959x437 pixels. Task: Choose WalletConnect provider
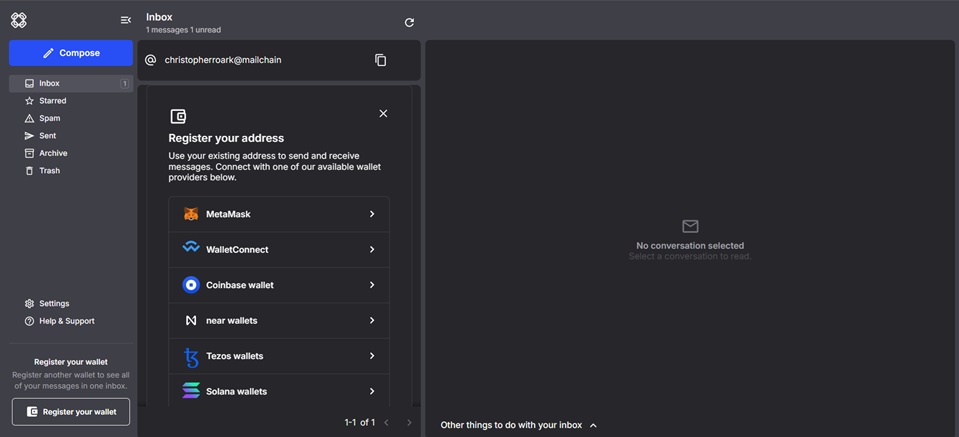(x=278, y=249)
